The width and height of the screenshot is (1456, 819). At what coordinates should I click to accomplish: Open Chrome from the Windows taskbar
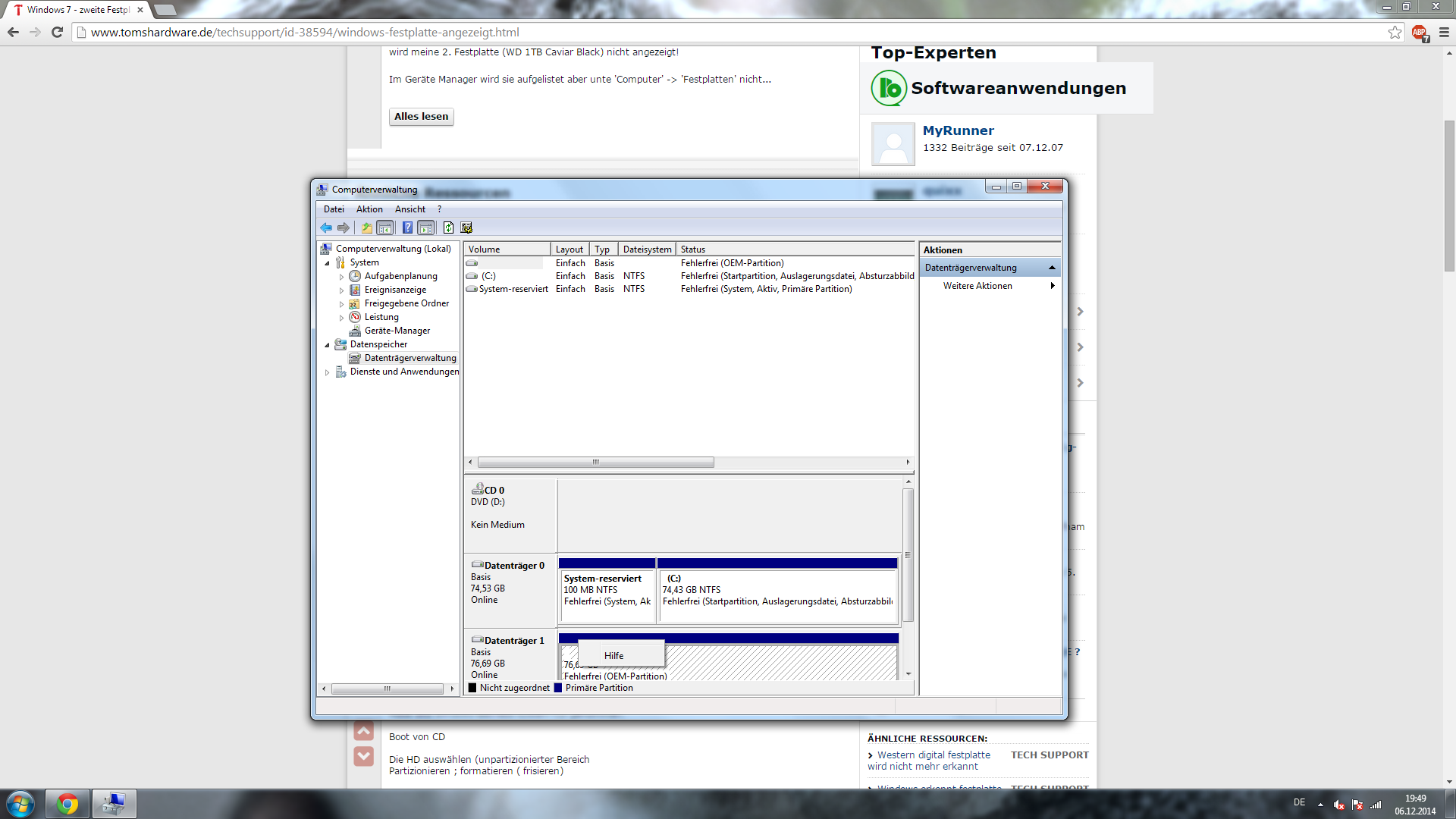pos(67,804)
